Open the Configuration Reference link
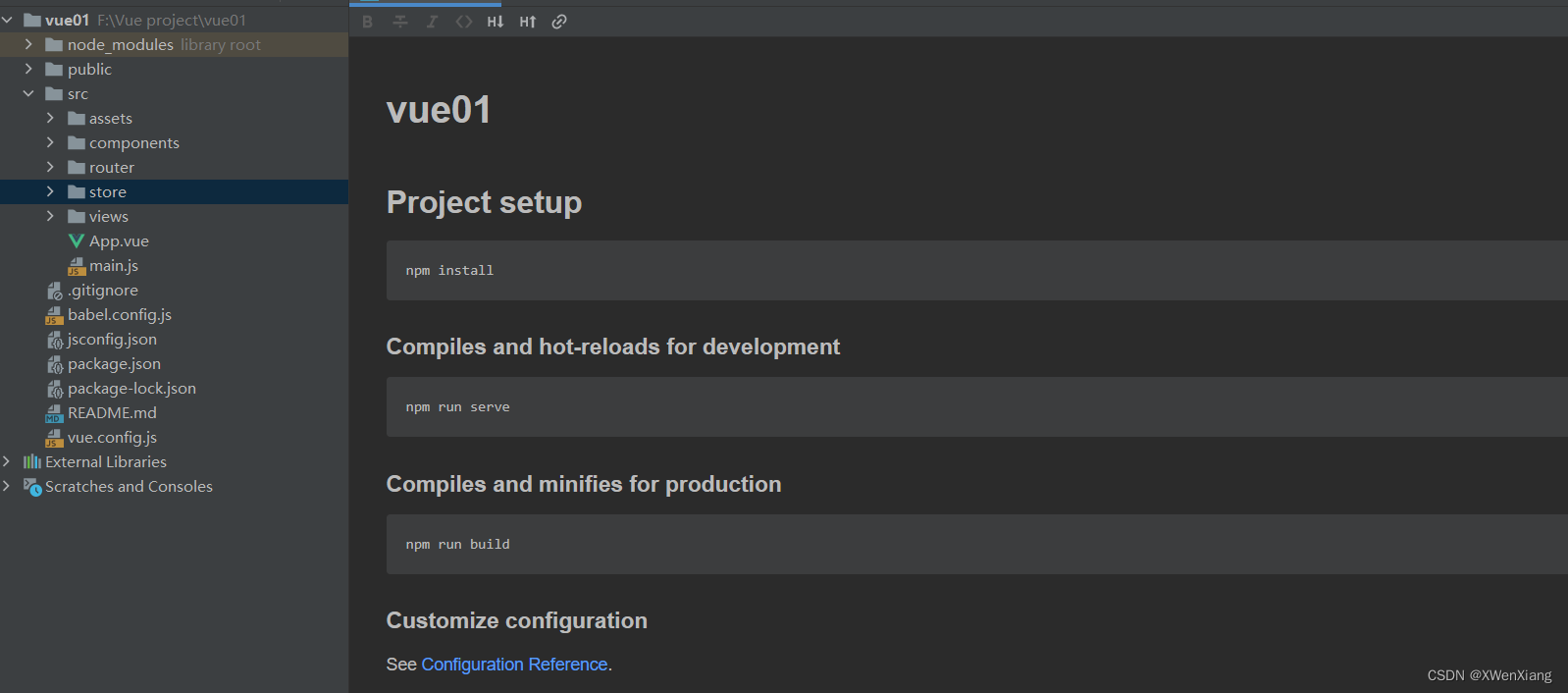The image size is (1568, 693). tap(514, 665)
